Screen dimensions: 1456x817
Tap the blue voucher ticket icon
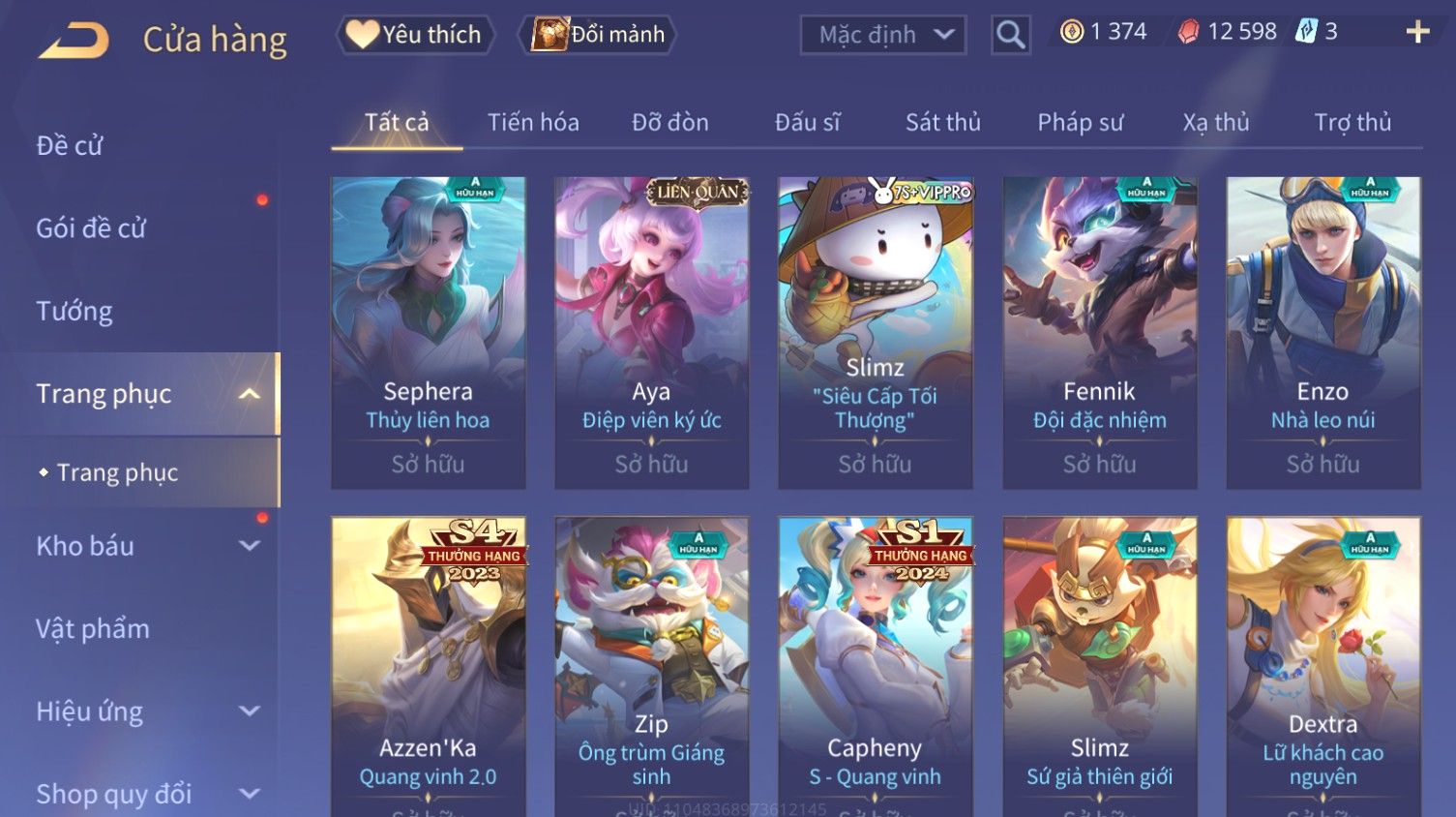pyautogui.click(x=1306, y=31)
